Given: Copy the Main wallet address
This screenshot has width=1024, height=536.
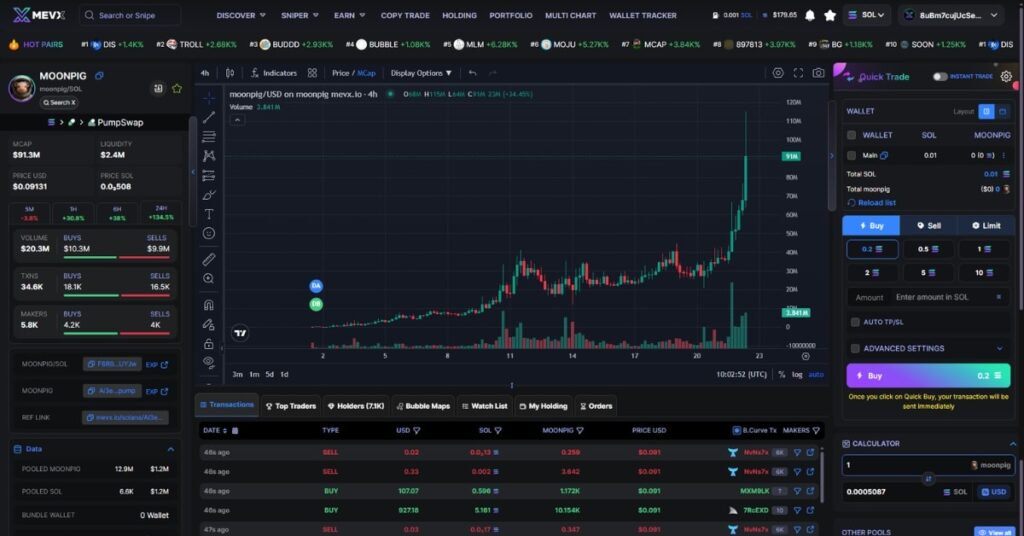Looking at the screenshot, I should 884,155.
